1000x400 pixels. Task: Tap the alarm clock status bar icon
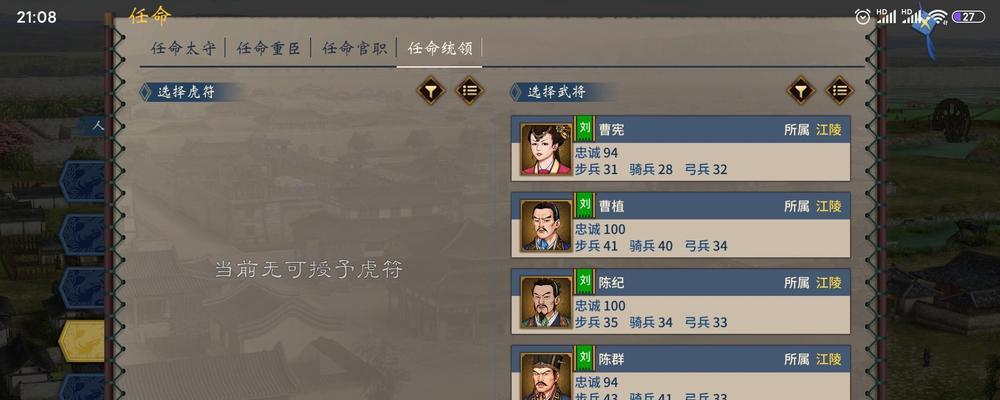(x=862, y=17)
